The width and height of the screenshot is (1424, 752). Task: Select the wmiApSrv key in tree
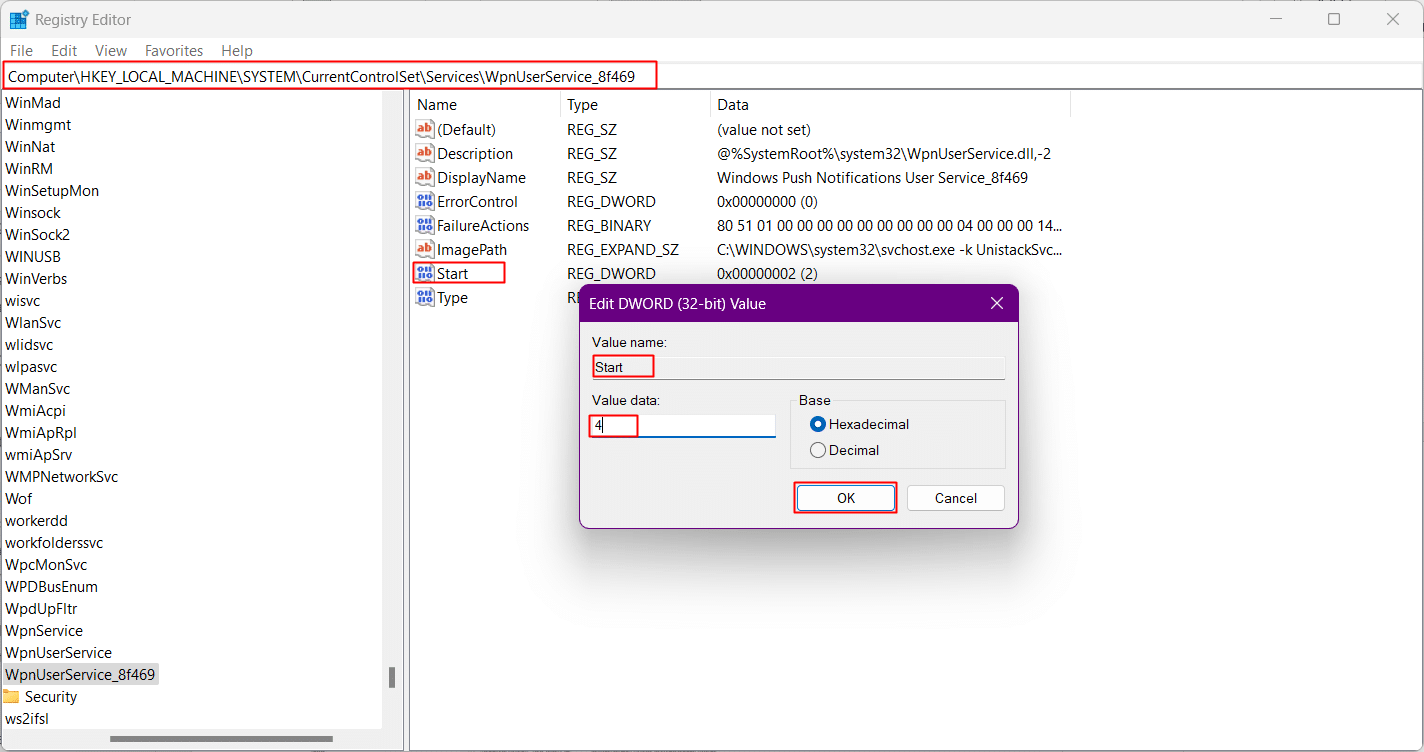coord(39,454)
